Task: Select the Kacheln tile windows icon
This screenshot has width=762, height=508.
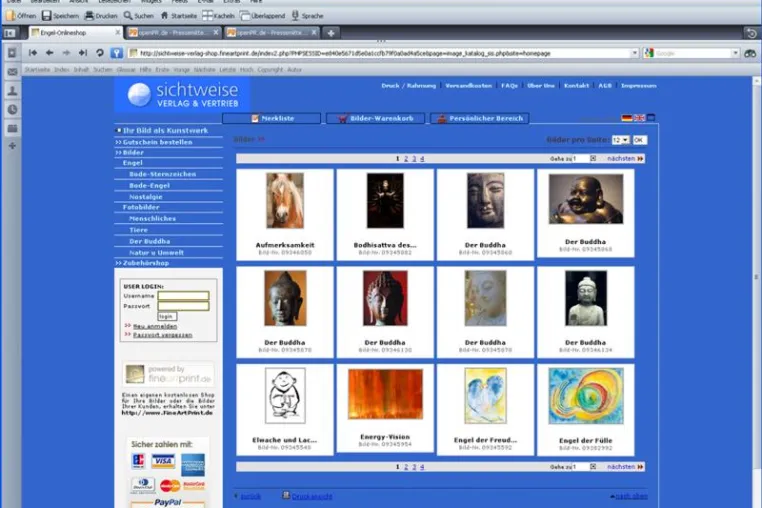Action: pyautogui.click(x=208, y=16)
